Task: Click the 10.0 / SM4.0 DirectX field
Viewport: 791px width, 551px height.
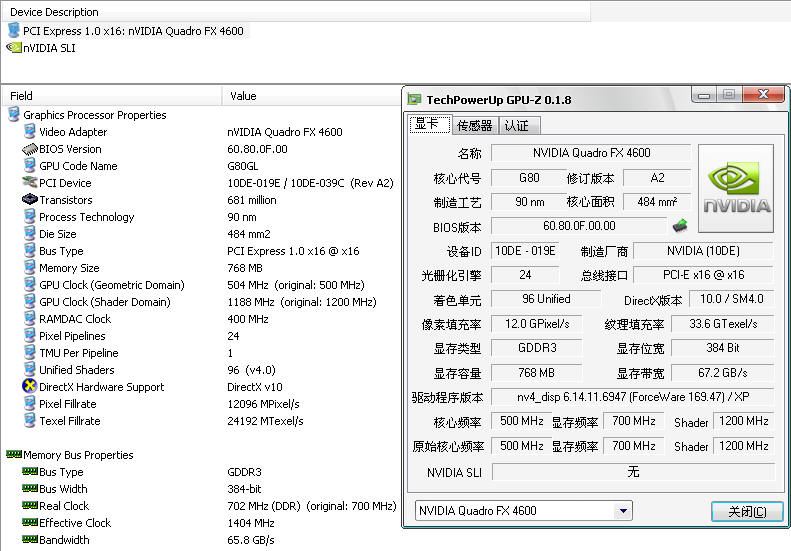Action: (731, 299)
